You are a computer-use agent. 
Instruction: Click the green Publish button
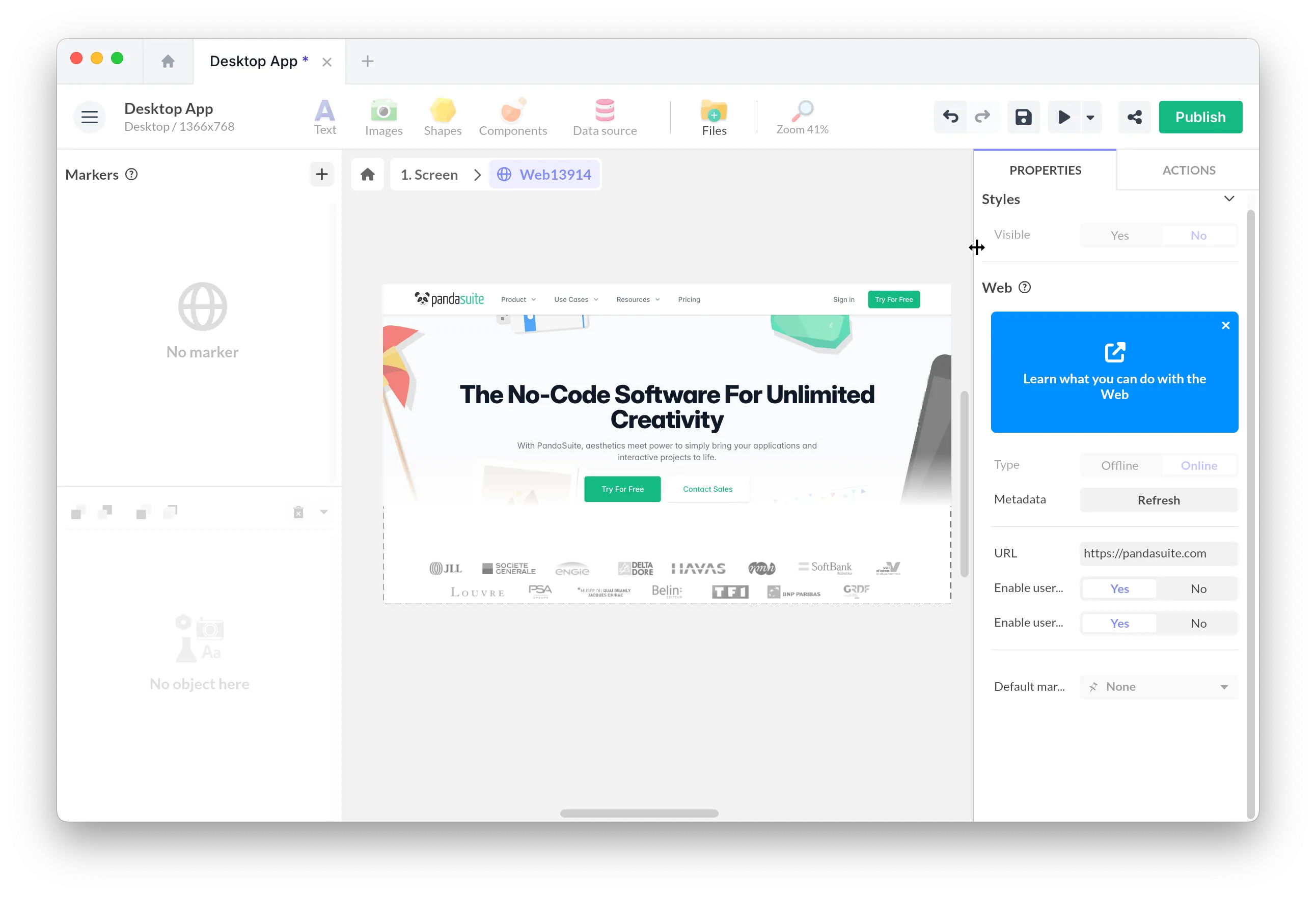coord(1200,117)
